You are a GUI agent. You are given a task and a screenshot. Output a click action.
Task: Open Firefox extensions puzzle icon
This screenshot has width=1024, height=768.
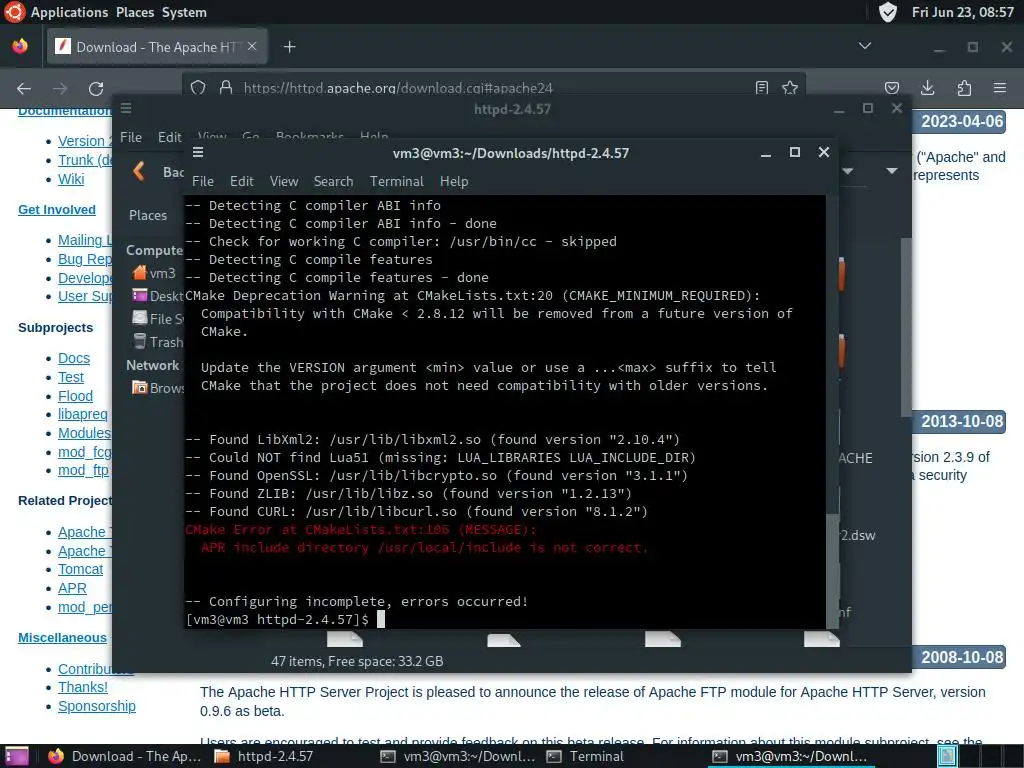click(964, 88)
